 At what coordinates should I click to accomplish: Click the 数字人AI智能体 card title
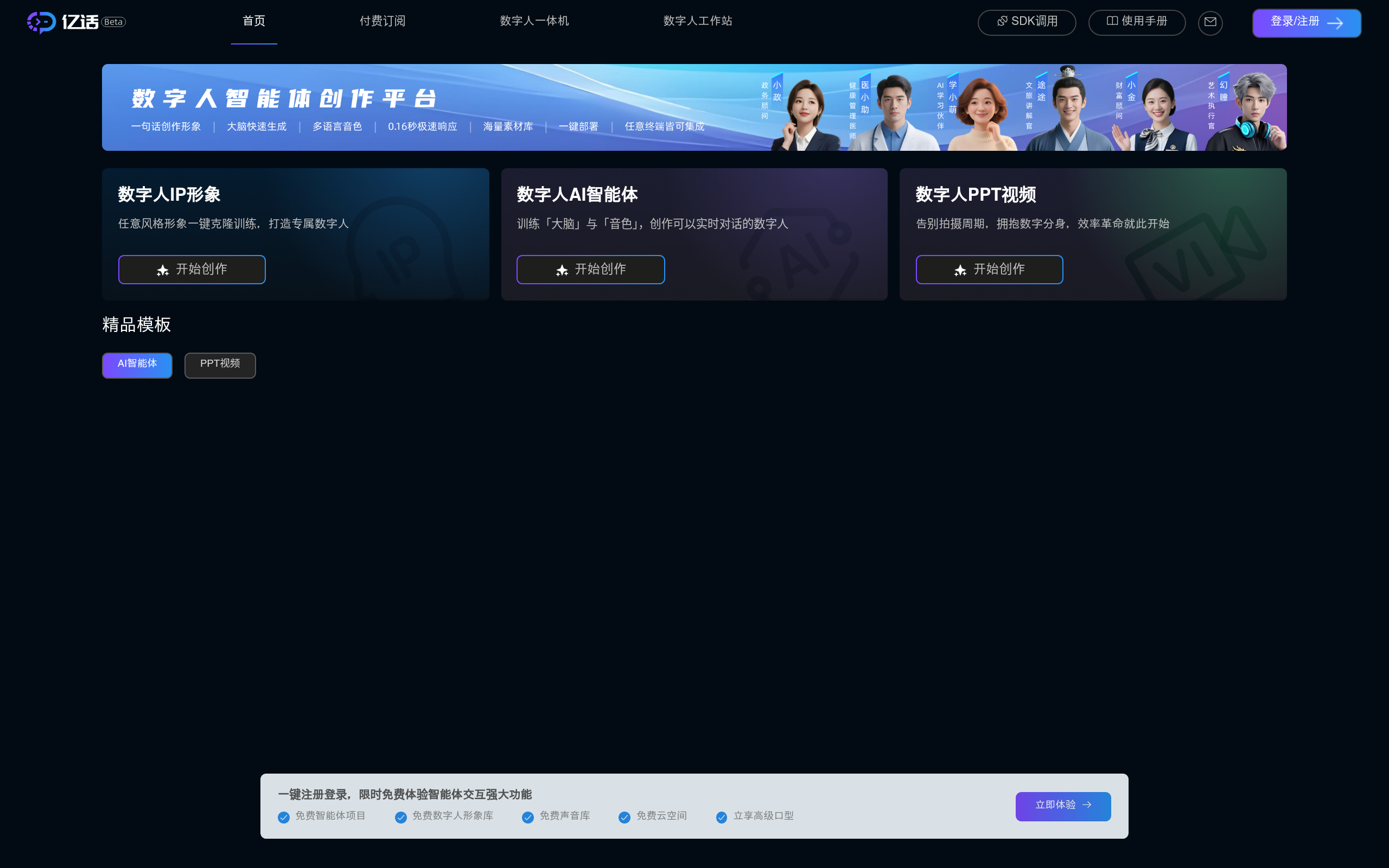[x=577, y=195]
